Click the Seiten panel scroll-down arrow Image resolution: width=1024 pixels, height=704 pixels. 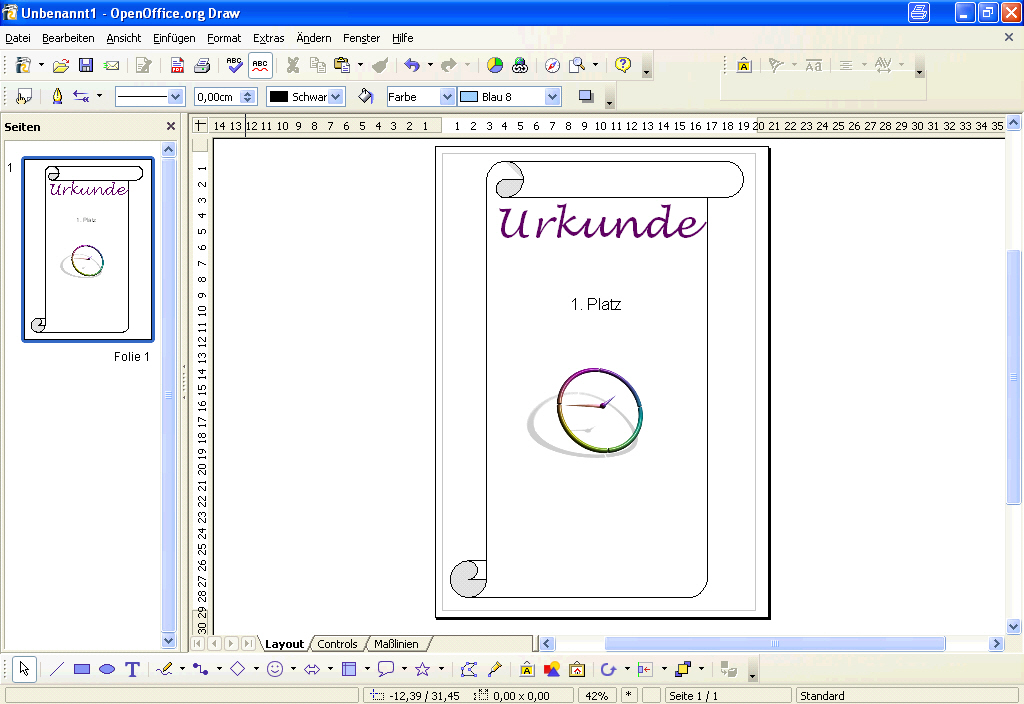(x=168, y=641)
